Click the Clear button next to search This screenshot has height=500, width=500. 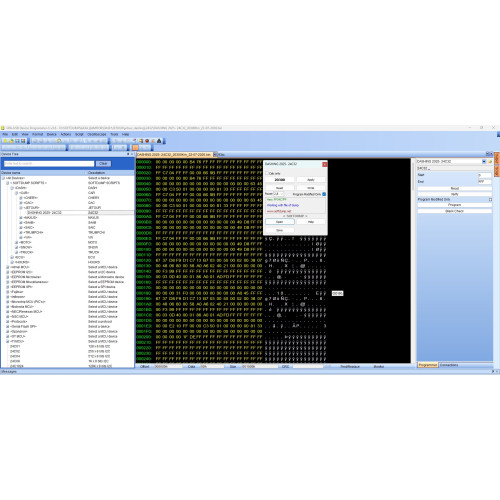(x=103, y=163)
